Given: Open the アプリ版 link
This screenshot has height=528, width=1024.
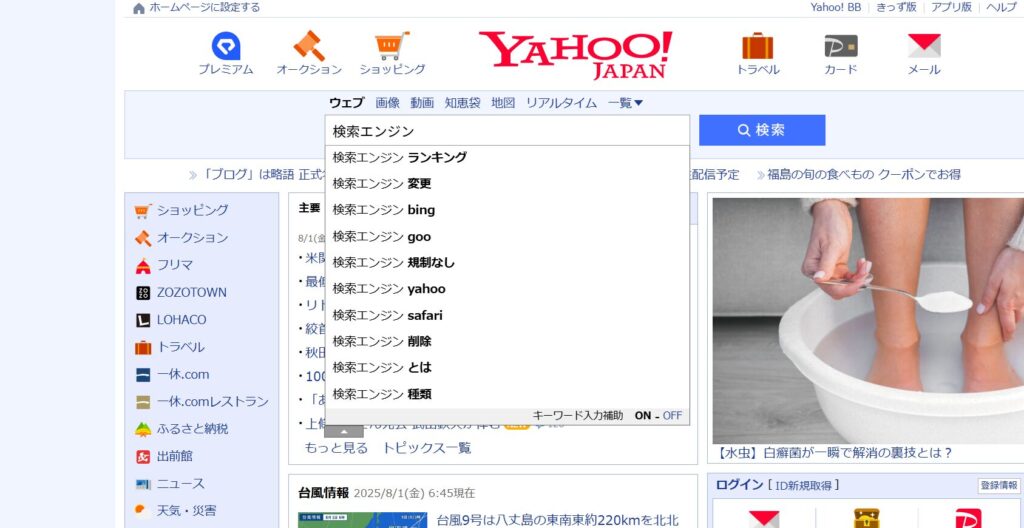Looking at the screenshot, I should 951,7.
